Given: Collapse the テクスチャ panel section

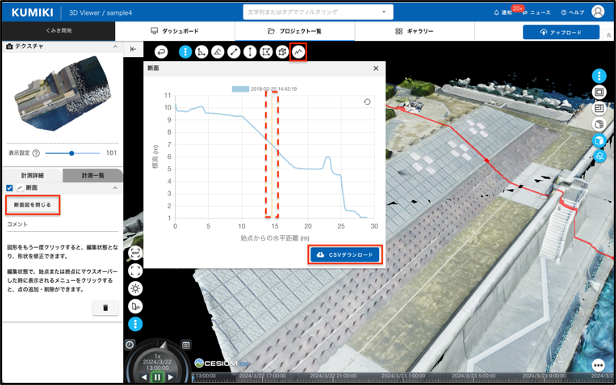Looking at the screenshot, I should (115, 46).
